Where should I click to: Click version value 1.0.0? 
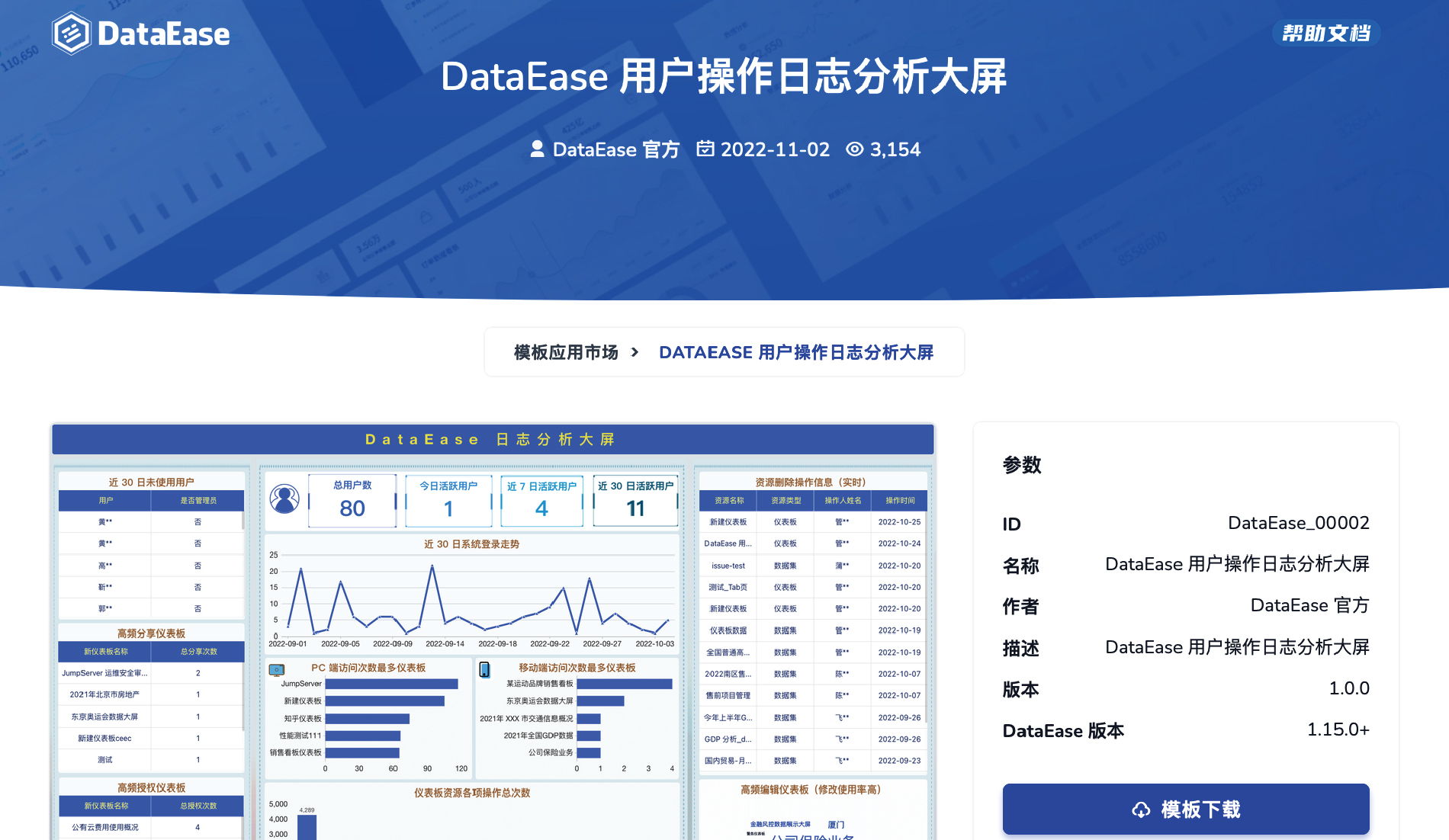coord(1349,688)
